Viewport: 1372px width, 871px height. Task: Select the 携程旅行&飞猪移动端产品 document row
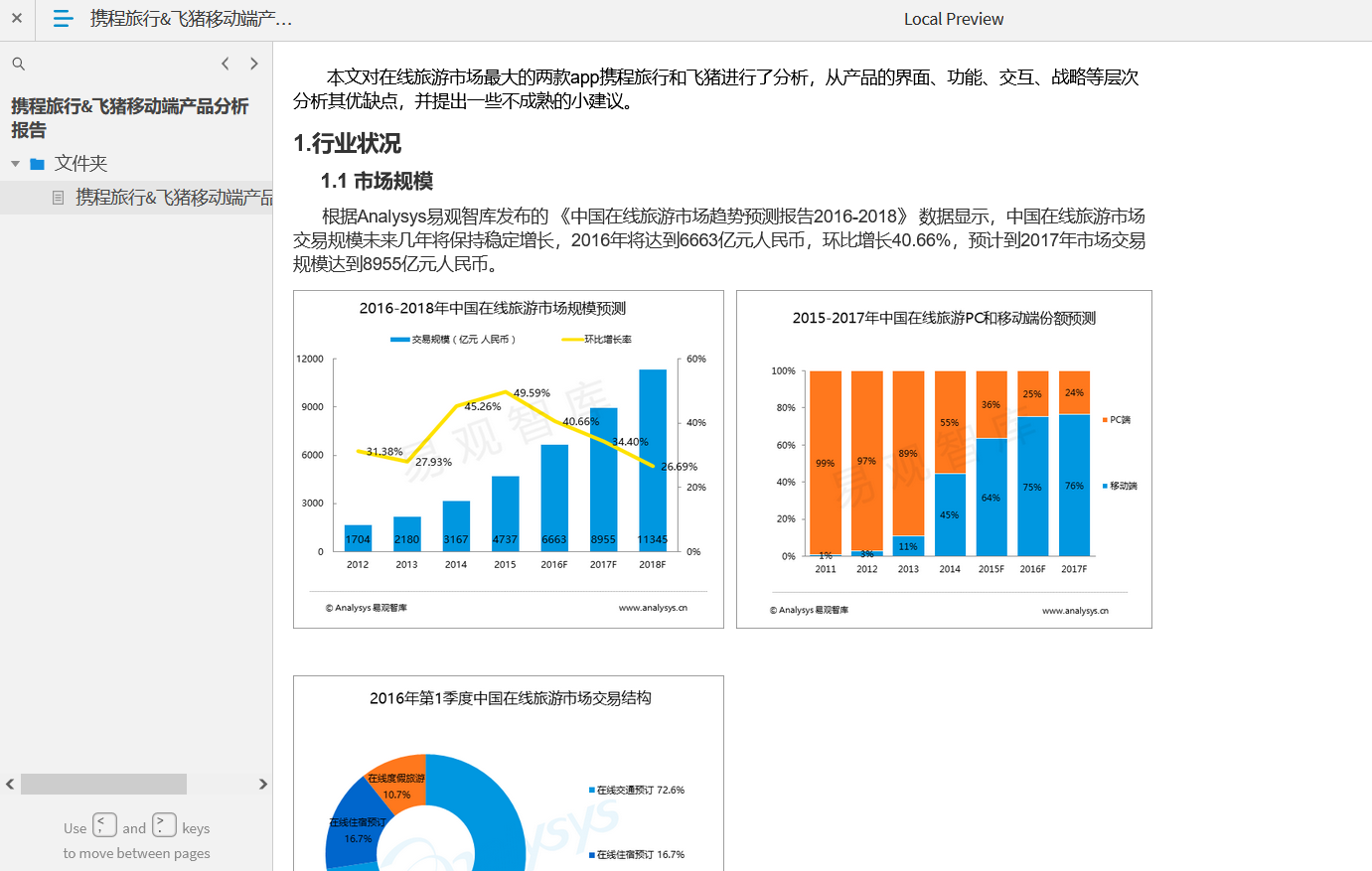(x=136, y=198)
